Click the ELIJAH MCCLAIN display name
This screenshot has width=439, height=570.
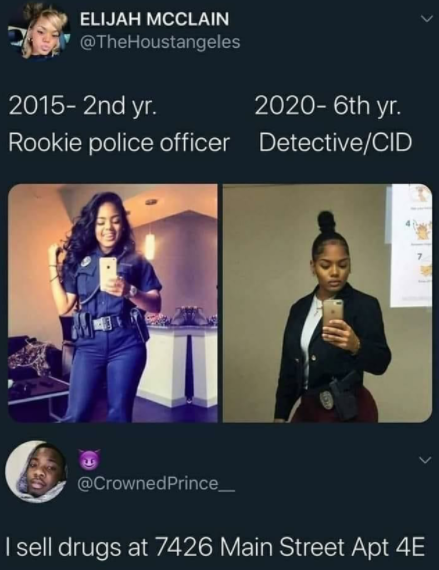pos(154,19)
